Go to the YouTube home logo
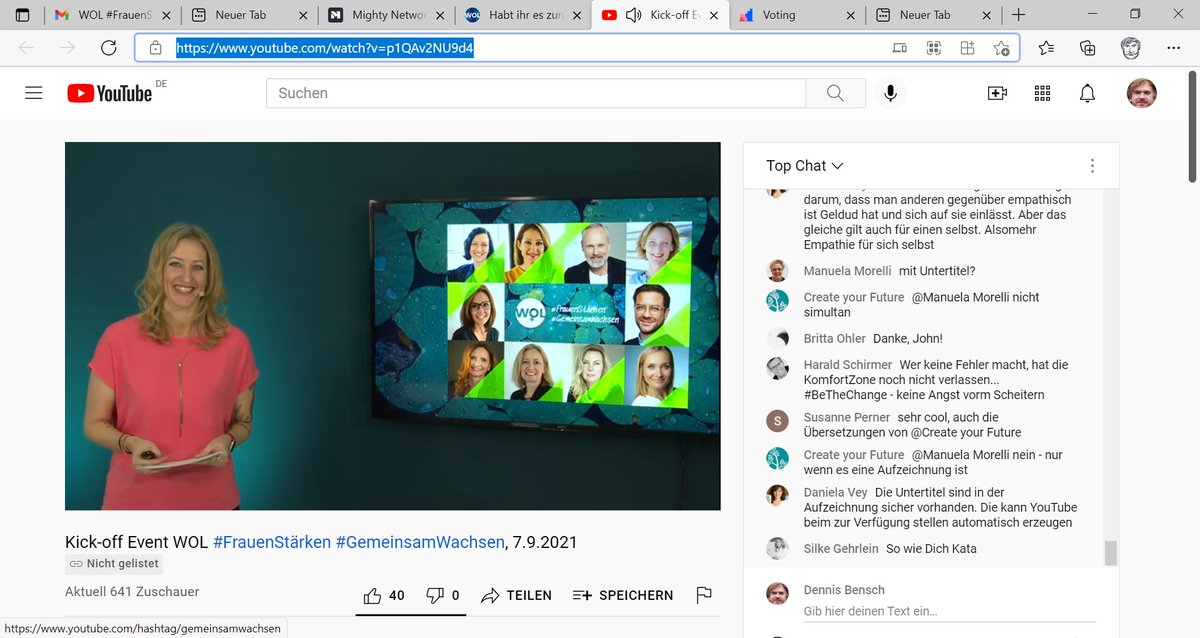 [x=110, y=93]
